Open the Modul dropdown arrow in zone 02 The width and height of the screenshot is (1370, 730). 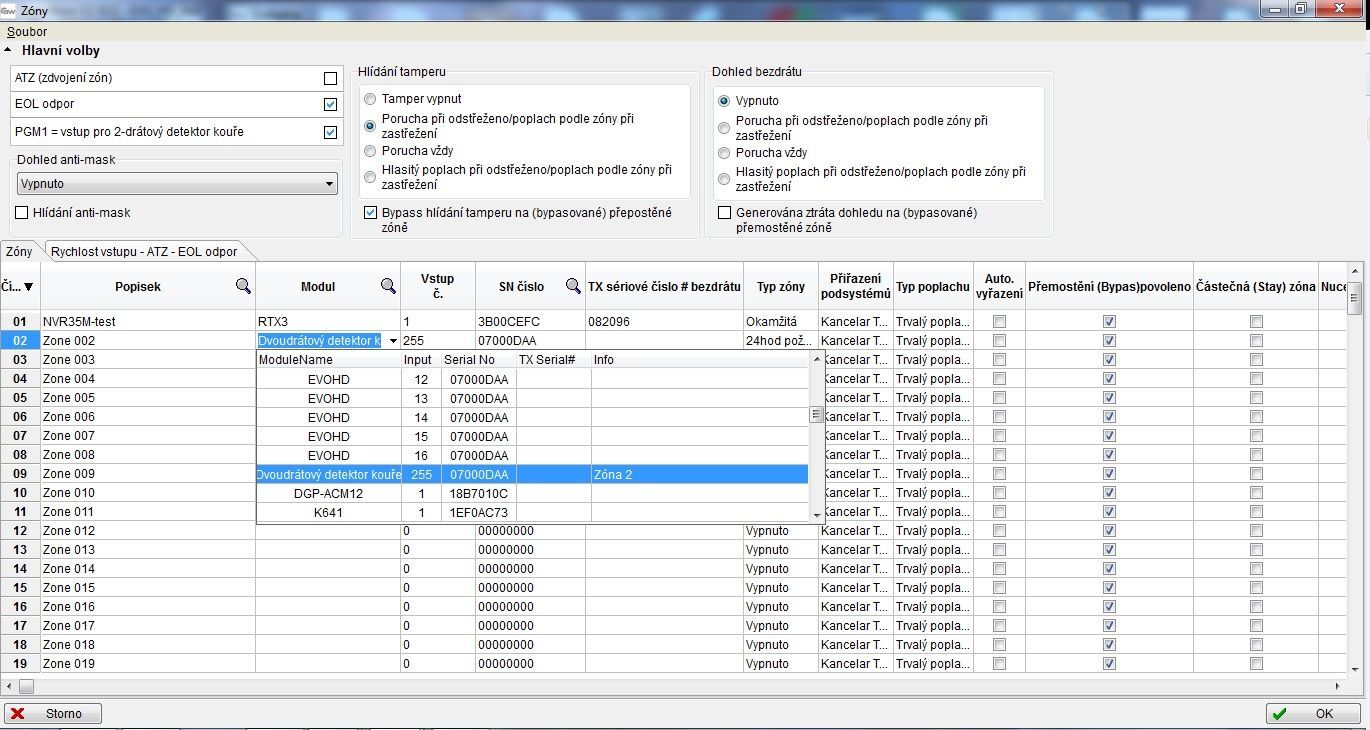pyautogui.click(x=393, y=341)
